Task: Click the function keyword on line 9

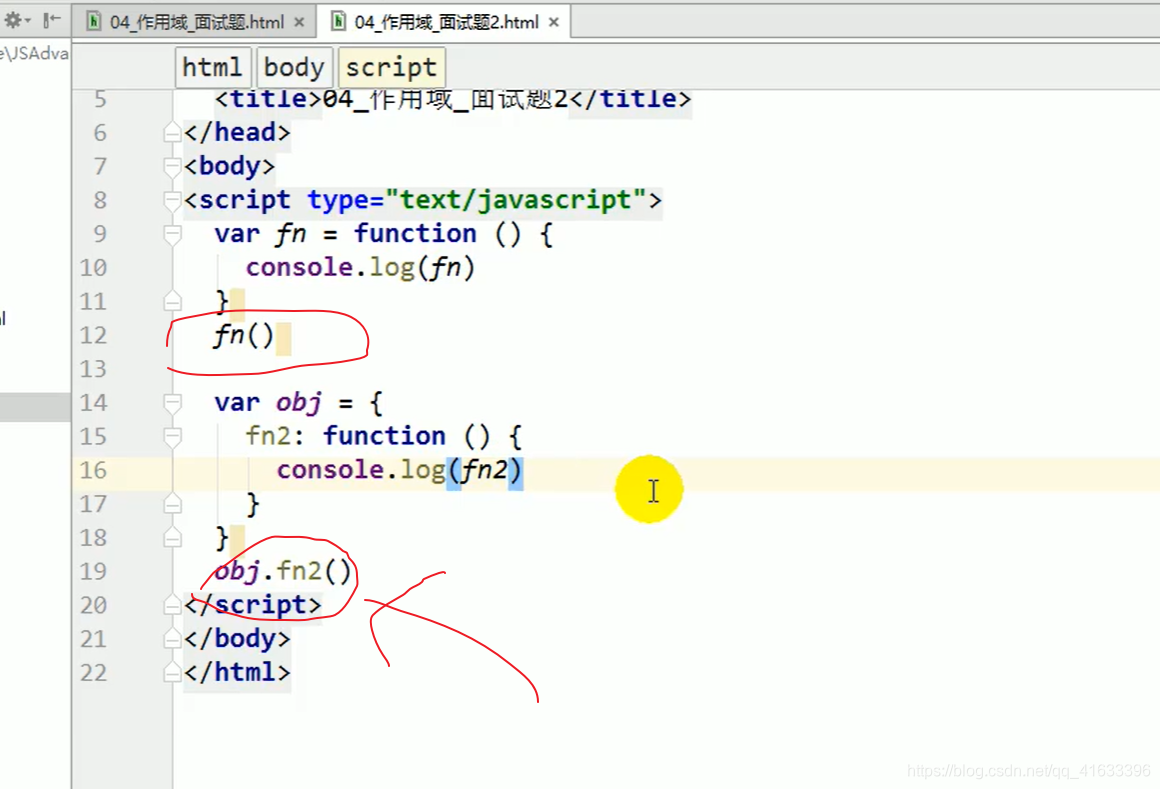Action: click(x=415, y=234)
